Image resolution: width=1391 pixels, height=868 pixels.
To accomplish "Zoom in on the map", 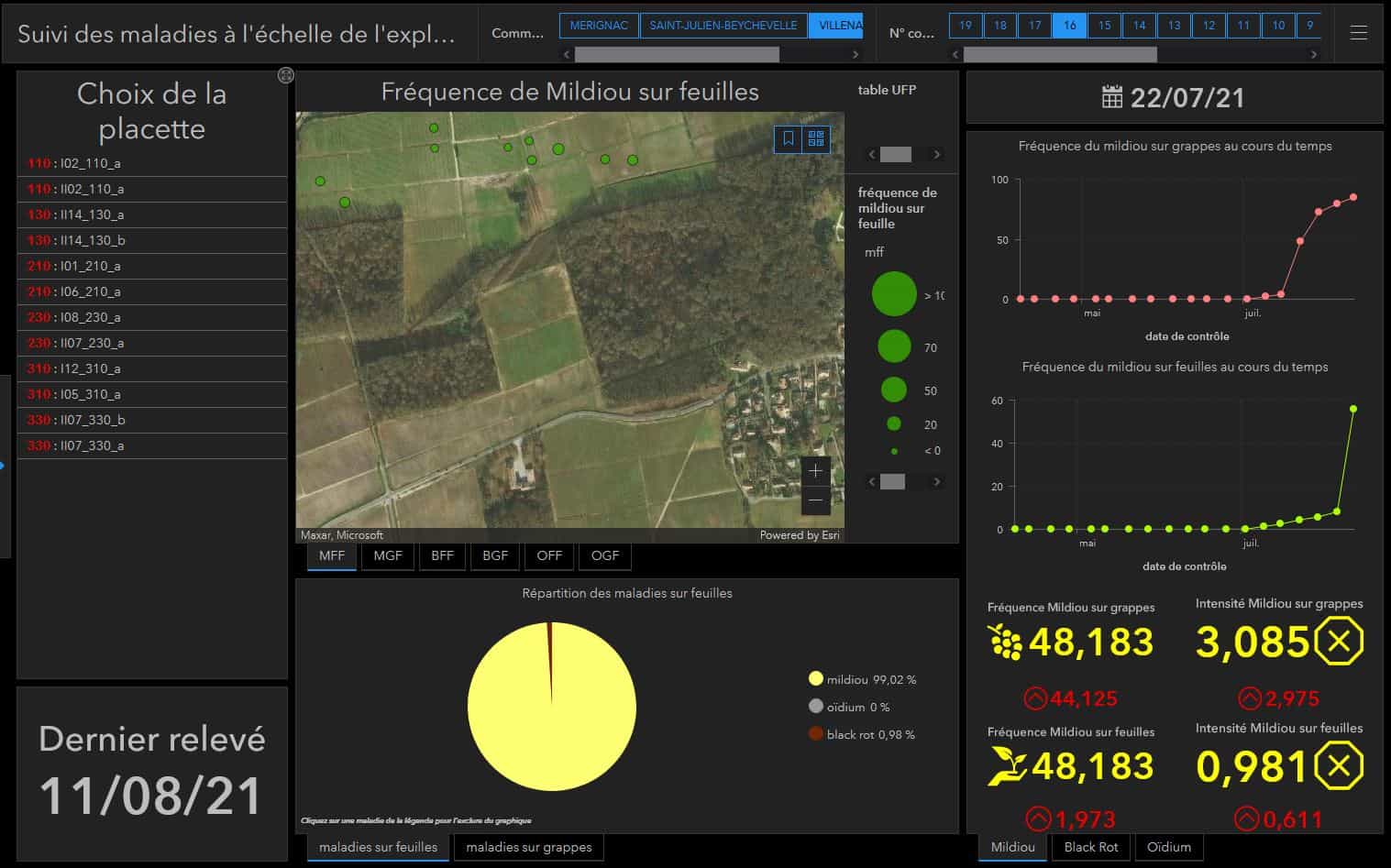I will click(815, 471).
